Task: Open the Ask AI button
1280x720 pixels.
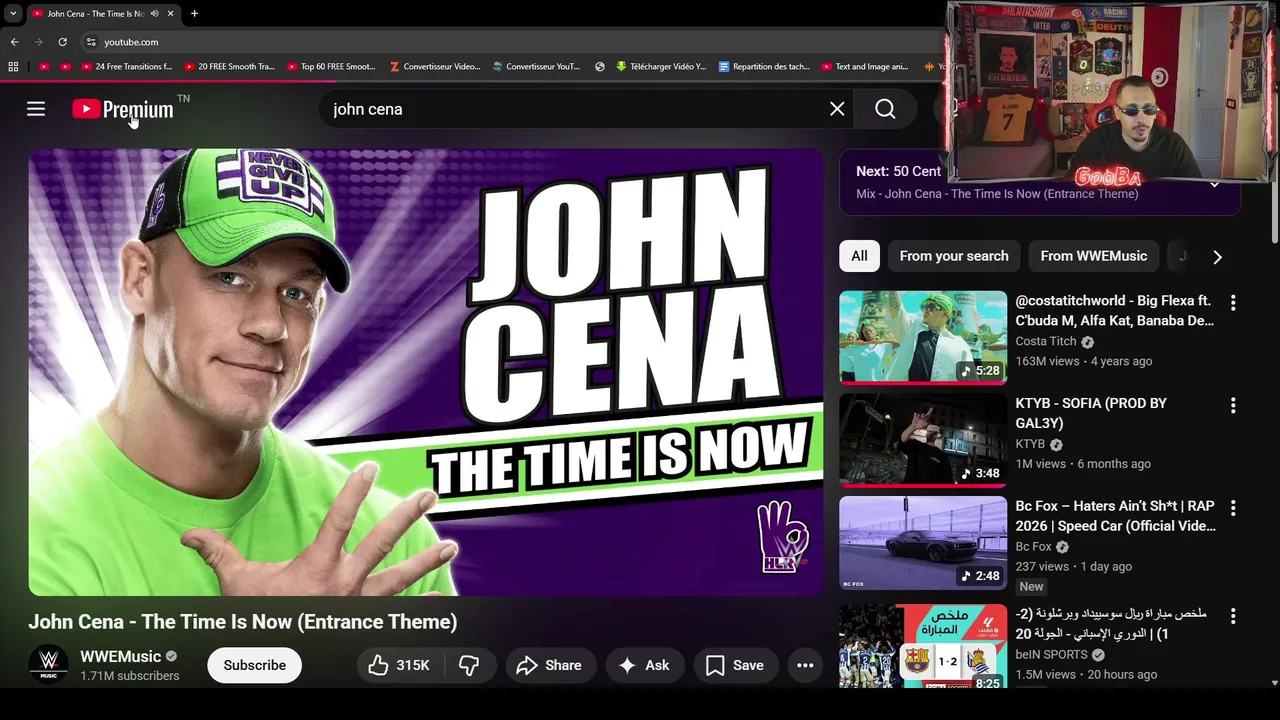Action: [644, 665]
